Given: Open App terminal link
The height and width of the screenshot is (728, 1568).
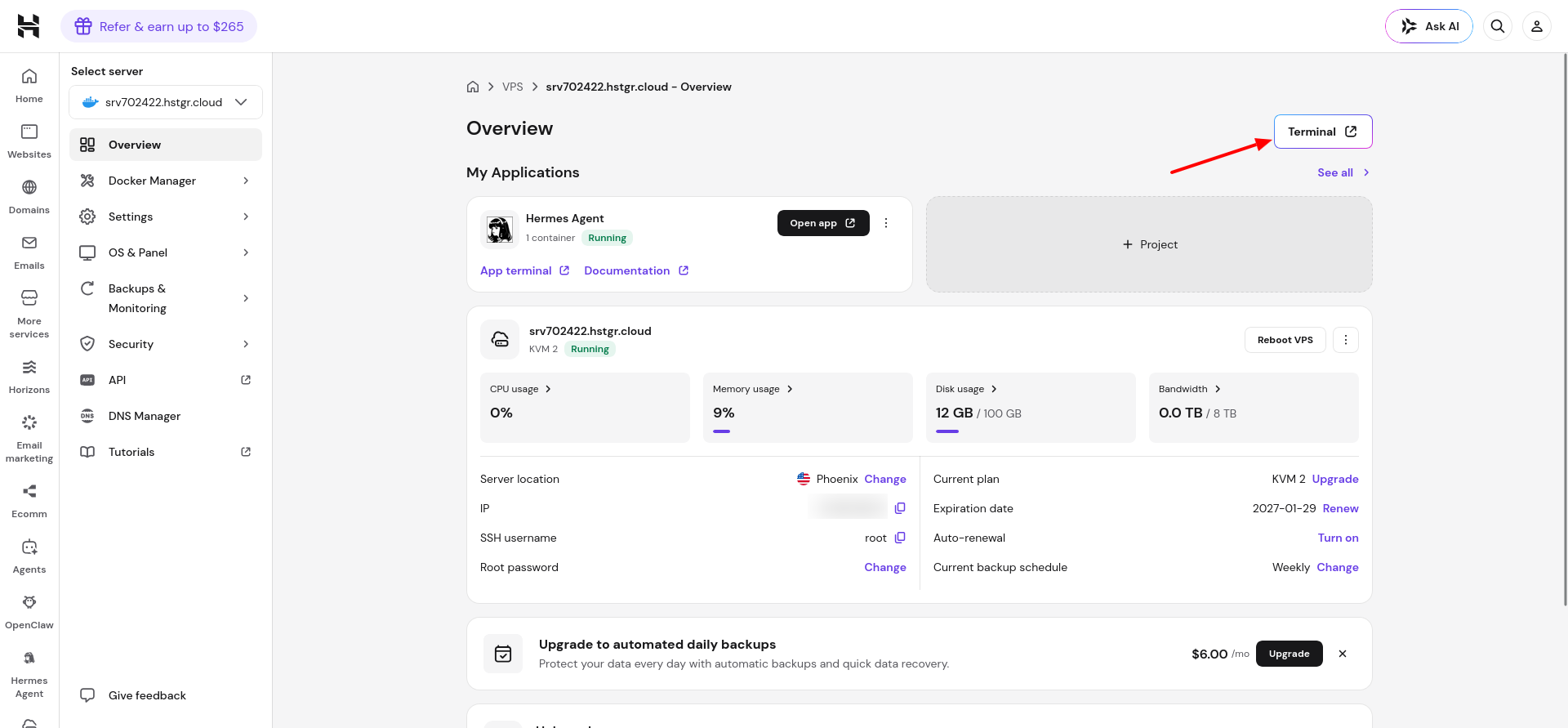Looking at the screenshot, I should tap(524, 270).
